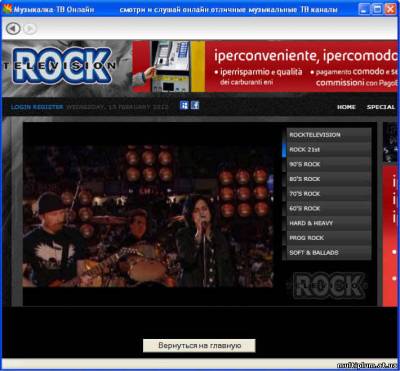Click the app icon in title bar
Viewport: 400px width, 371px height.
pos(7,9)
